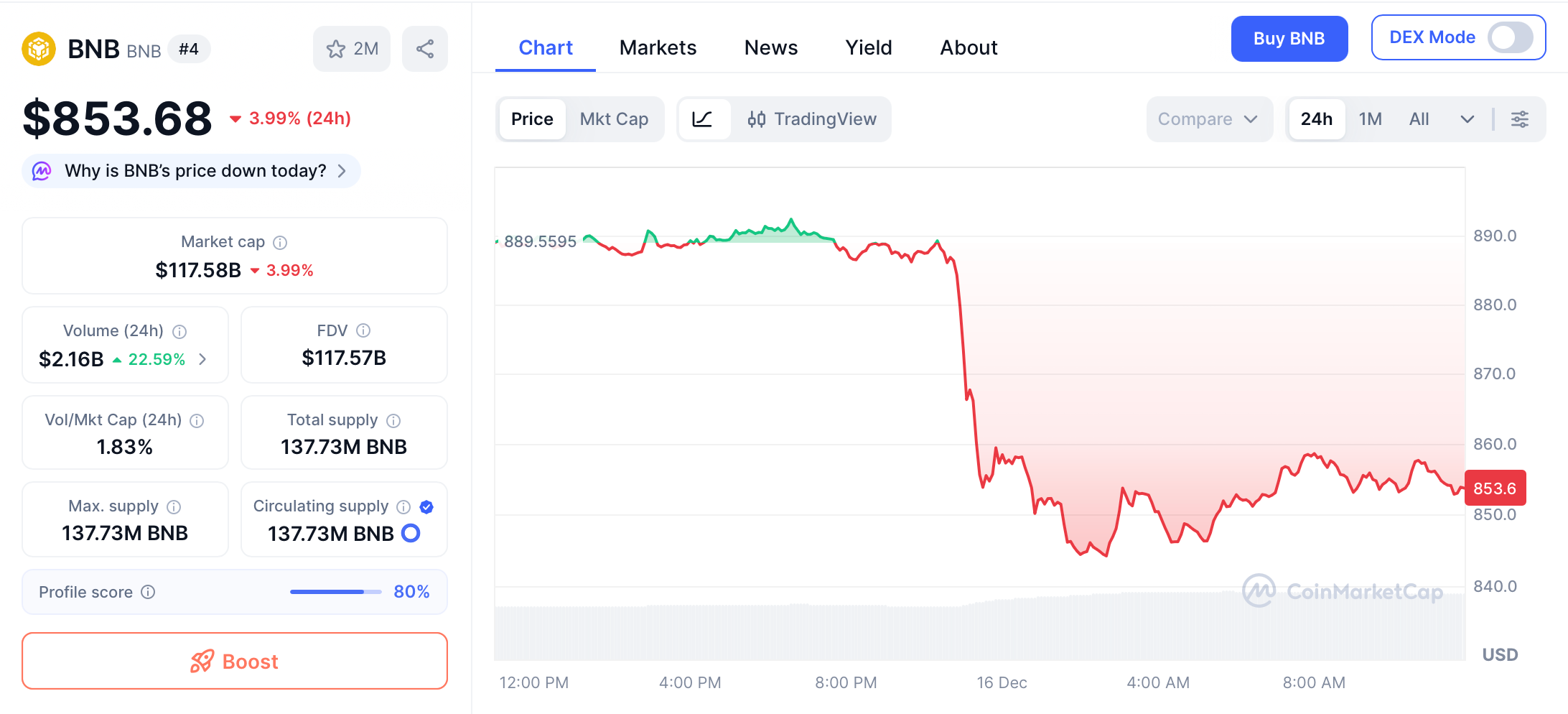The image size is (1568, 714).
Task: Click the Profile score progress bar
Action: 335,592
